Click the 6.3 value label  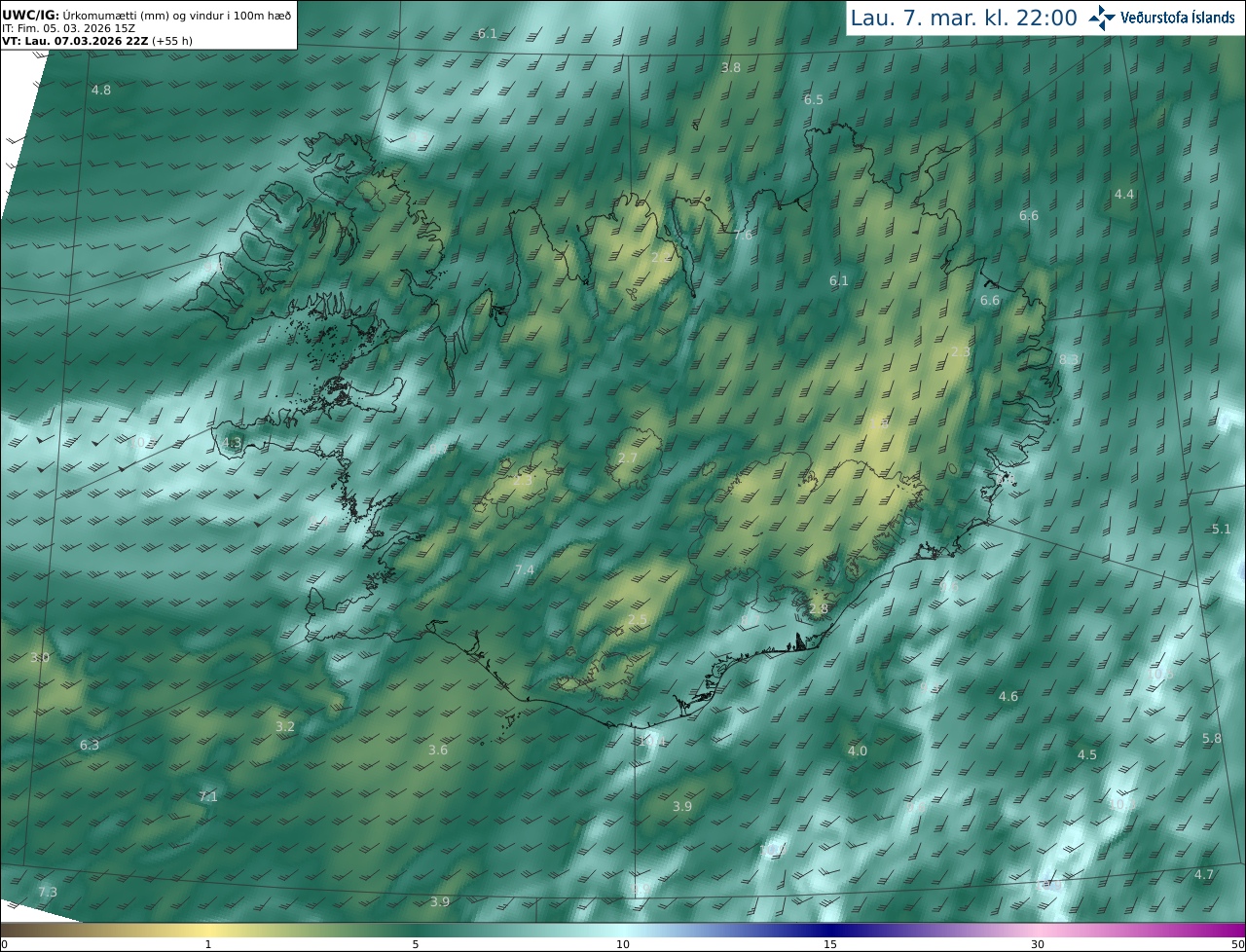coord(90,745)
